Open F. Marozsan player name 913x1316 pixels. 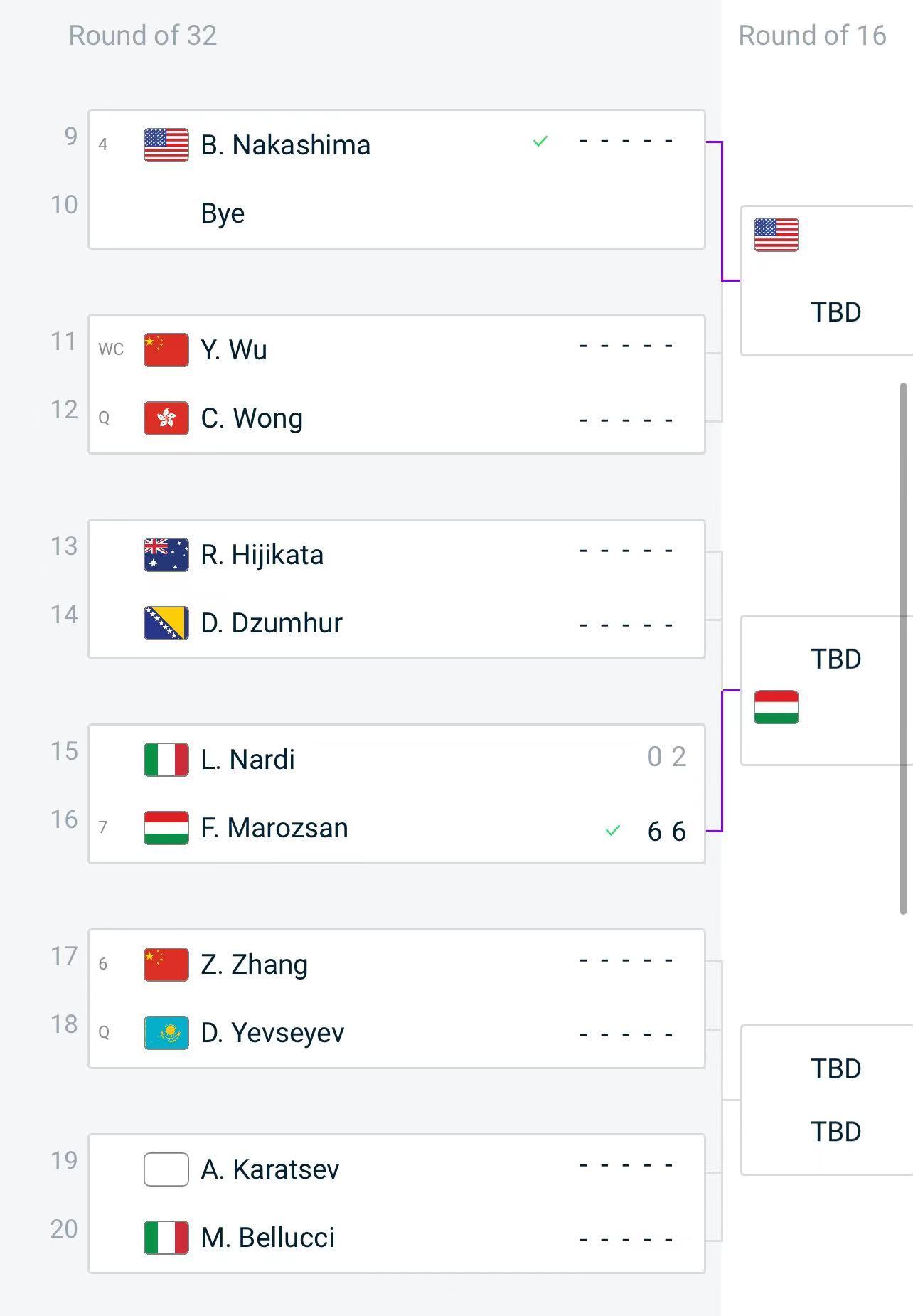click(274, 828)
